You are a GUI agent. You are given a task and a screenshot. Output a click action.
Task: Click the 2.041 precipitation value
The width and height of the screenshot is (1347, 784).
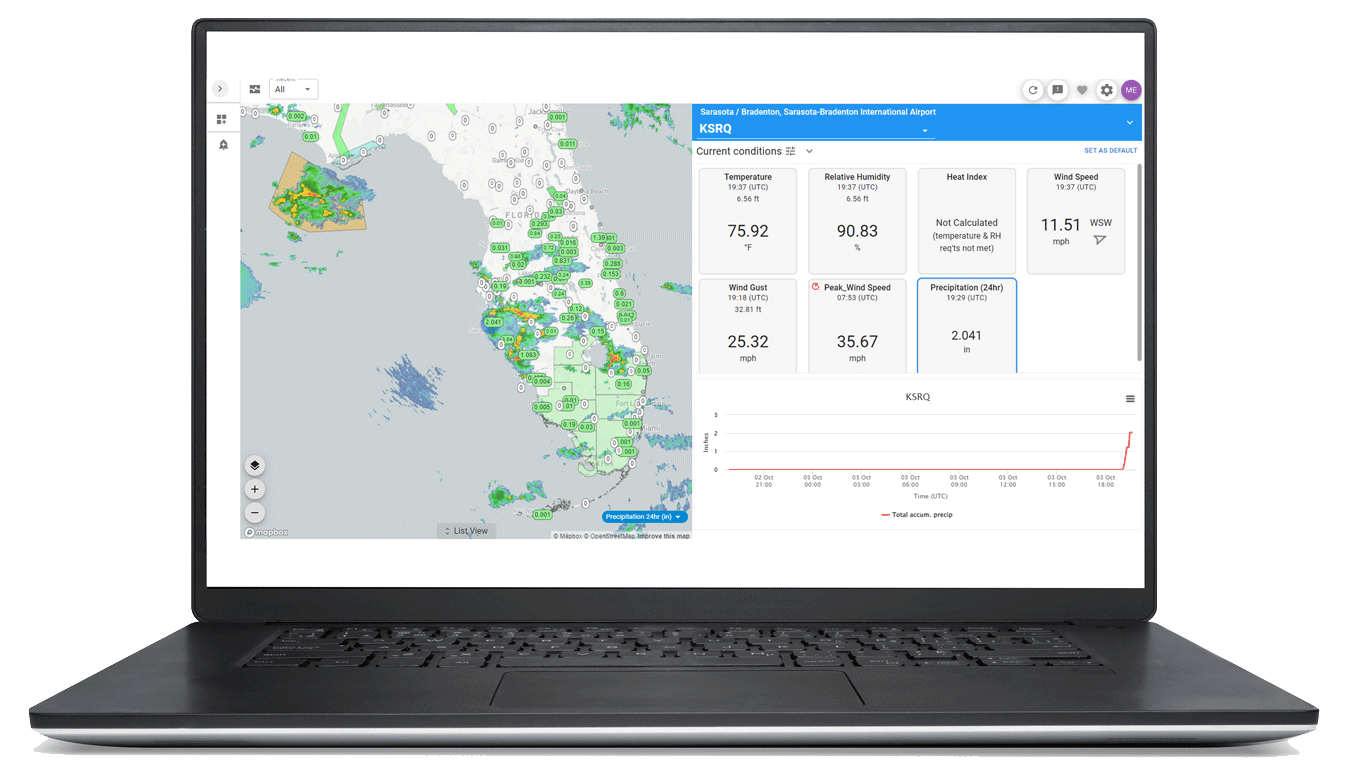(x=967, y=336)
